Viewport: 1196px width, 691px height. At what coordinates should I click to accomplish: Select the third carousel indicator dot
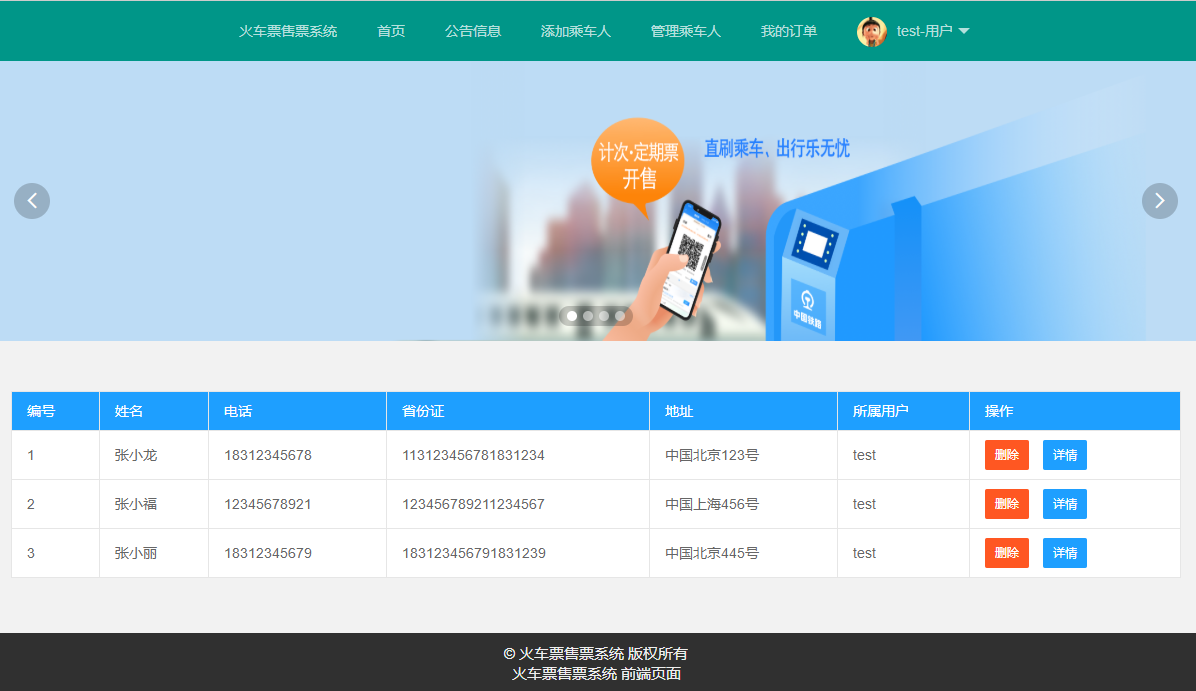603,316
